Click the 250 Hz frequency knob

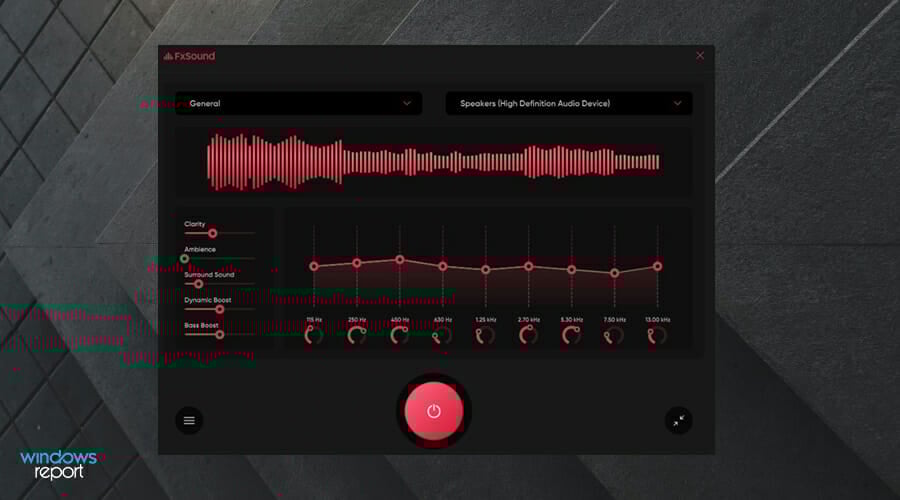click(357, 335)
